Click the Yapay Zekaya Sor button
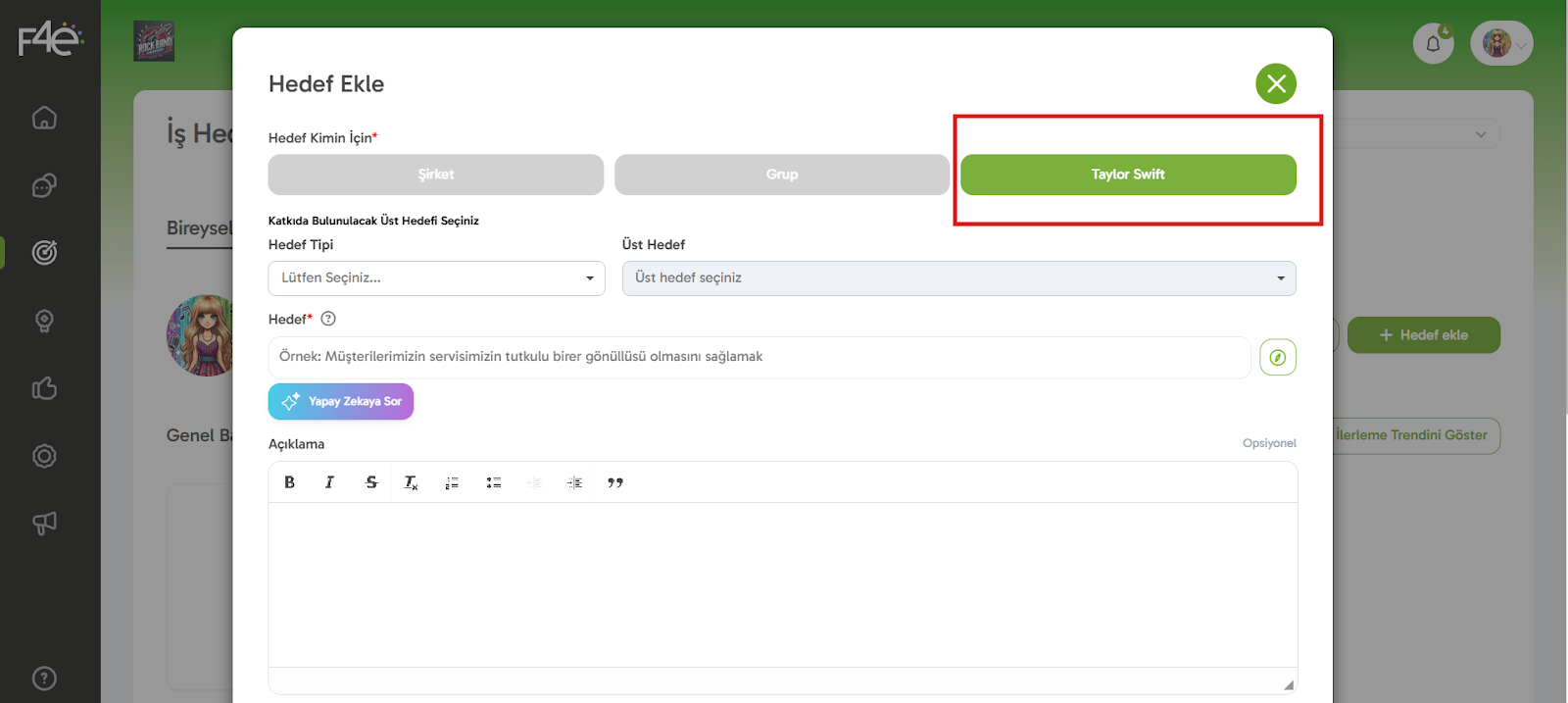 tap(341, 402)
